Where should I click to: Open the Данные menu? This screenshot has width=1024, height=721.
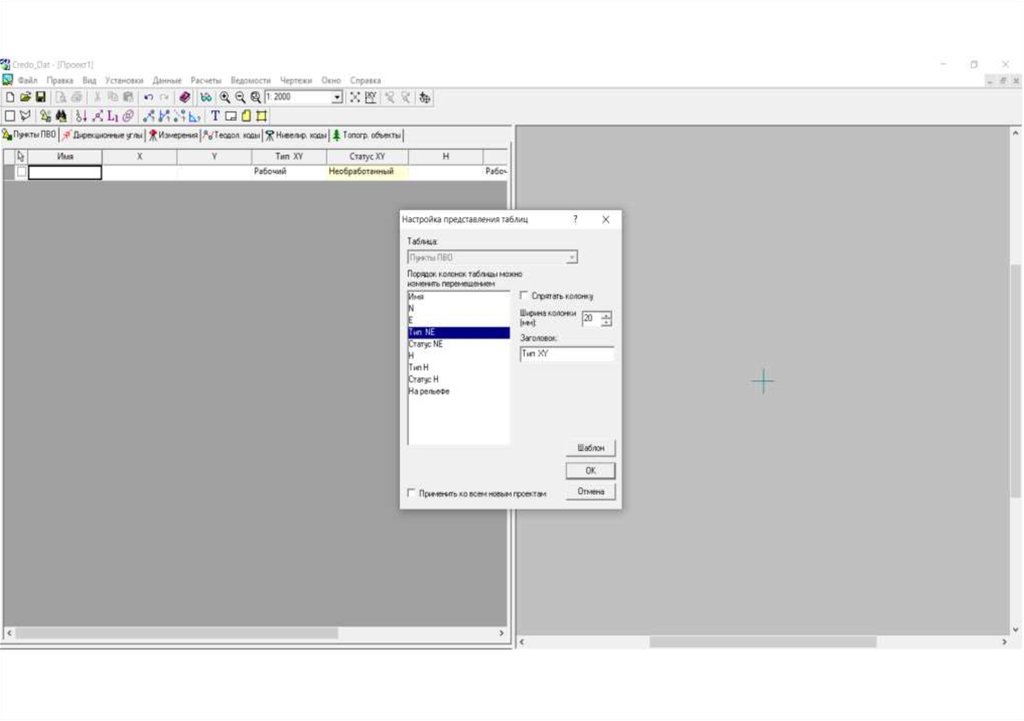[167, 80]
